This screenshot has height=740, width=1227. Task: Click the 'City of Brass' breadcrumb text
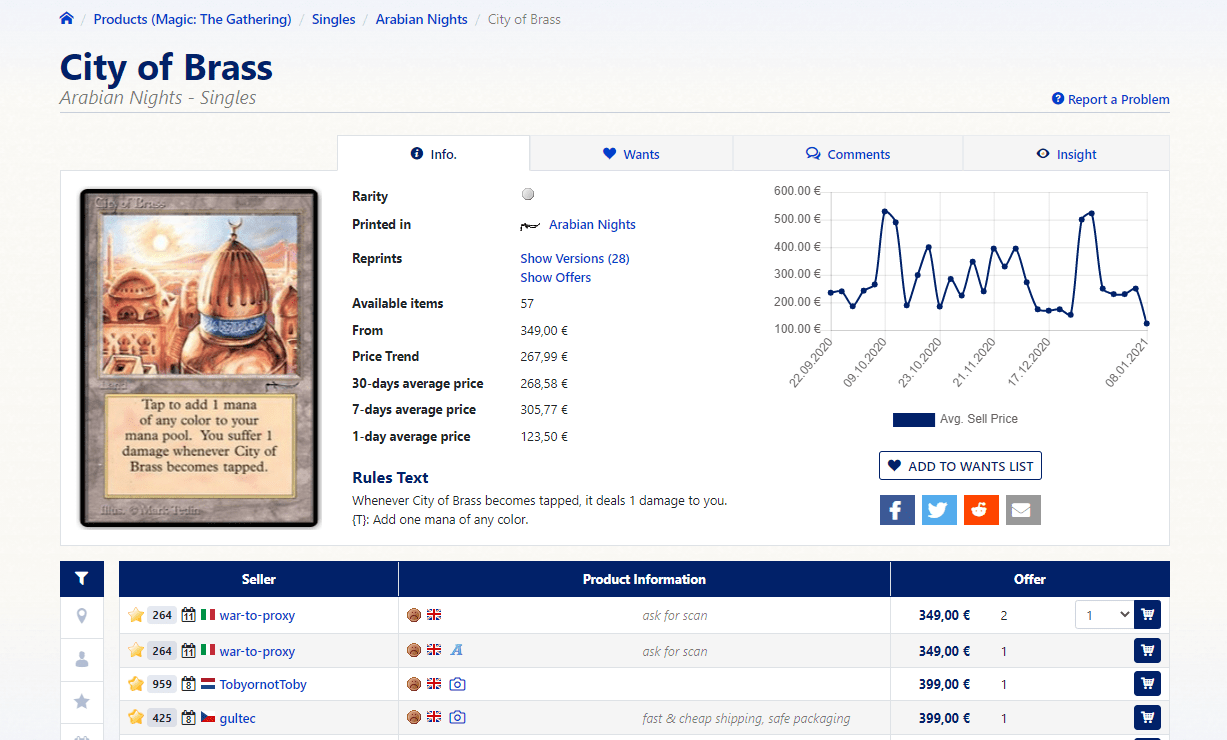point(524,19)
